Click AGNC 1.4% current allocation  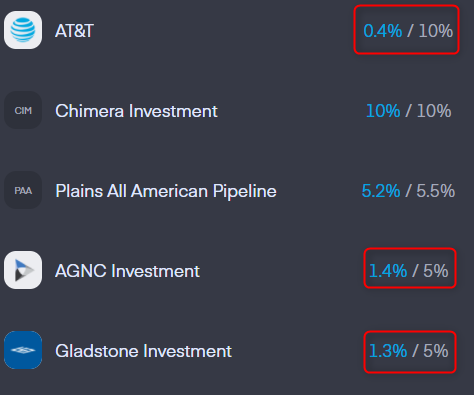click(x=388, y=271)
